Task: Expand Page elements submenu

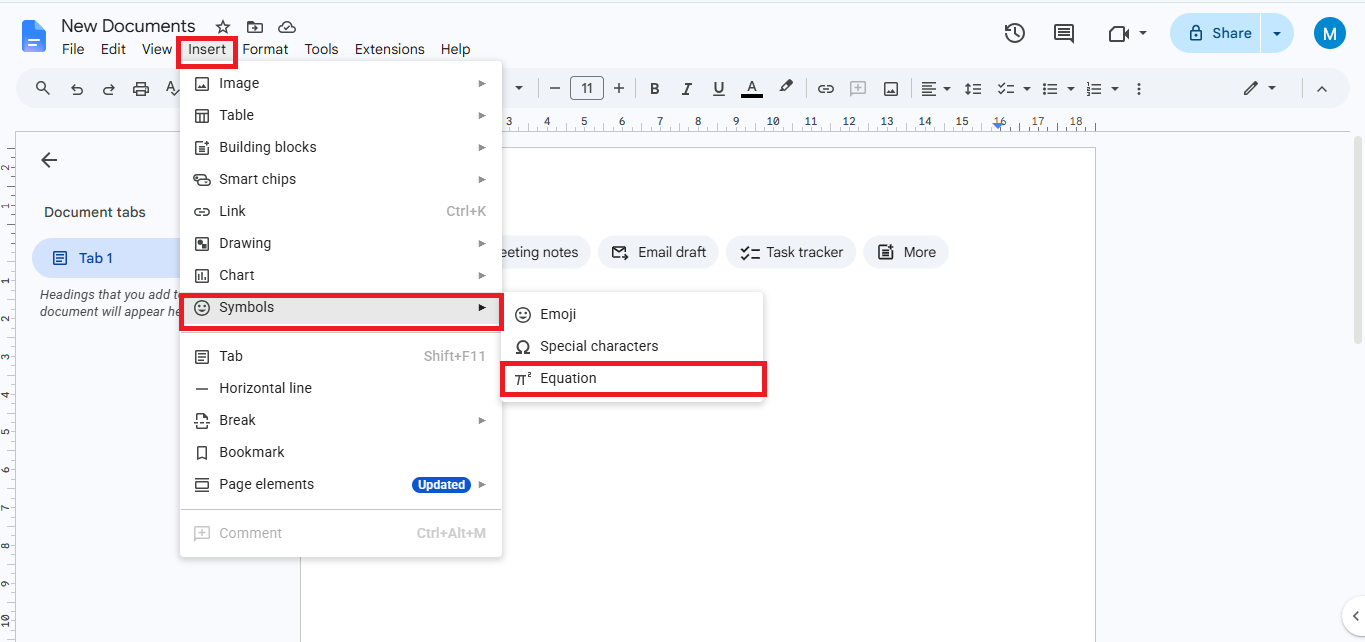Action: 341,484
